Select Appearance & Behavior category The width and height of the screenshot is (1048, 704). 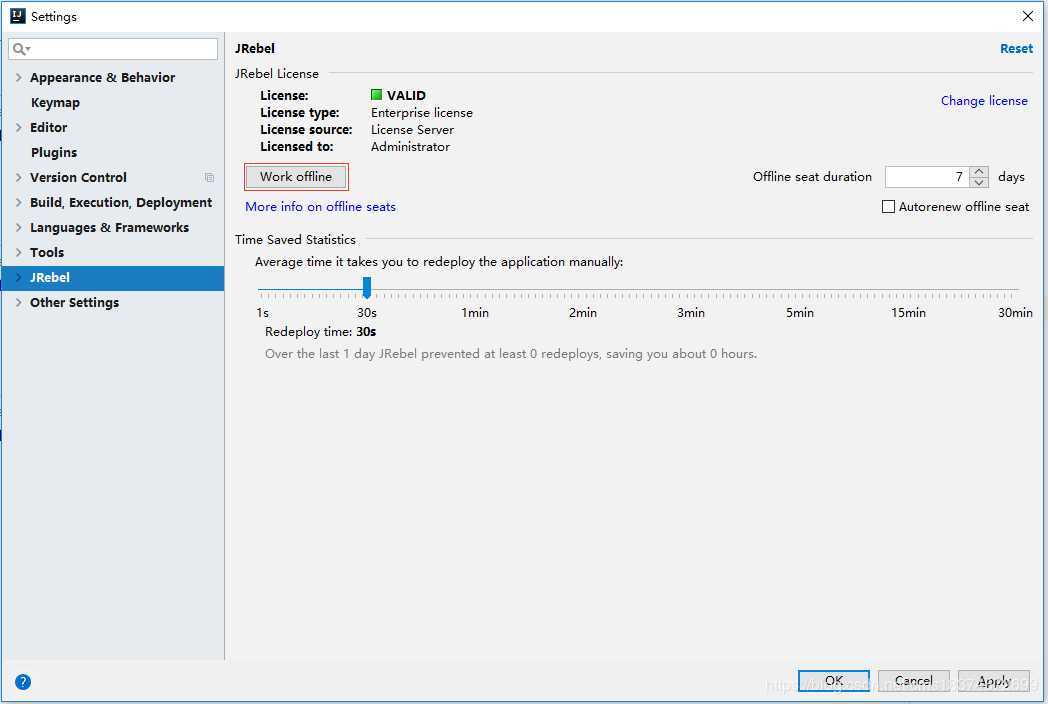(x=102, y=78)
